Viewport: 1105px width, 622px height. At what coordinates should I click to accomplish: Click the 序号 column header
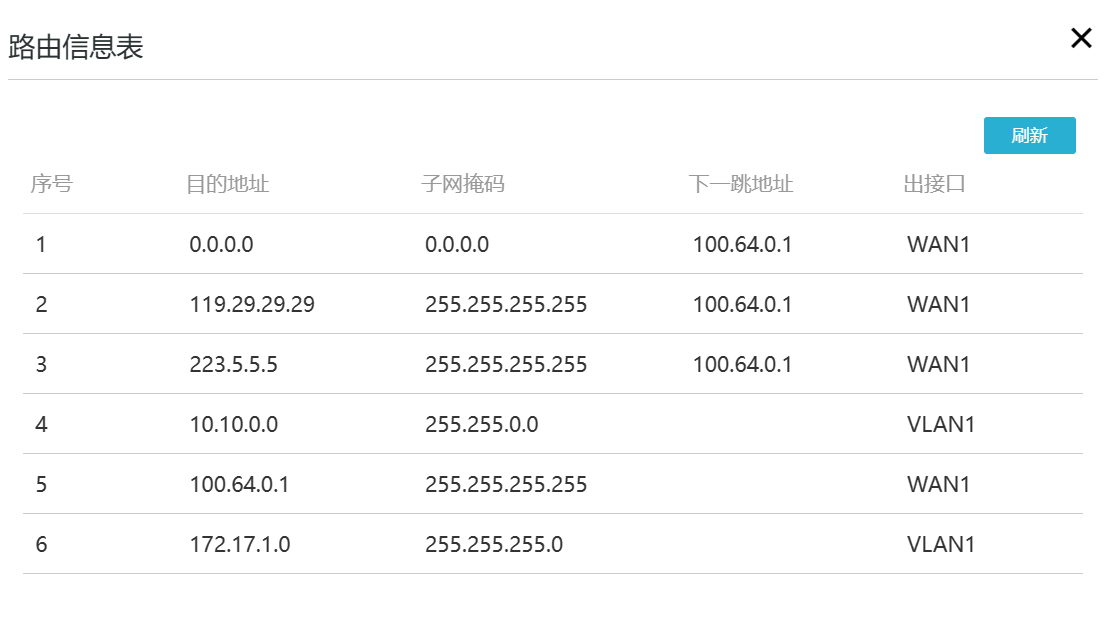tap(51, 185)
